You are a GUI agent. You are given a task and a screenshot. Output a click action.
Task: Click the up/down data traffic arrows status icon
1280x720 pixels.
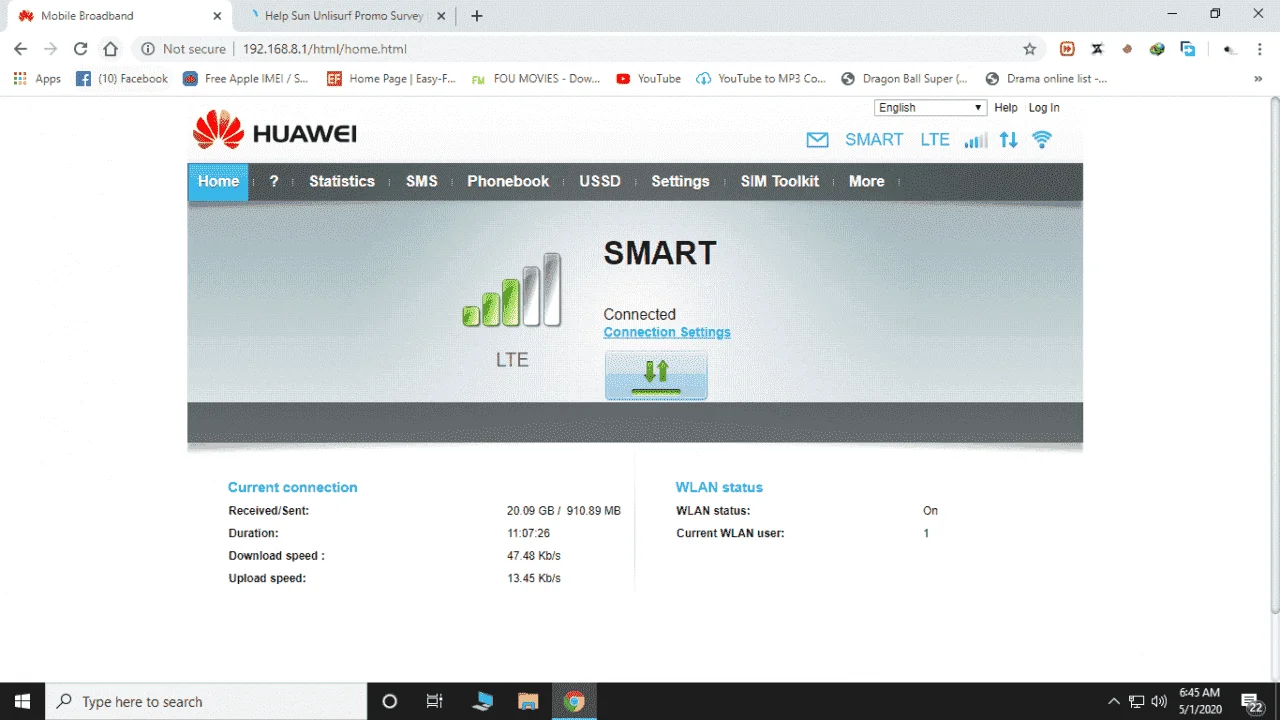pos(1008,140)
